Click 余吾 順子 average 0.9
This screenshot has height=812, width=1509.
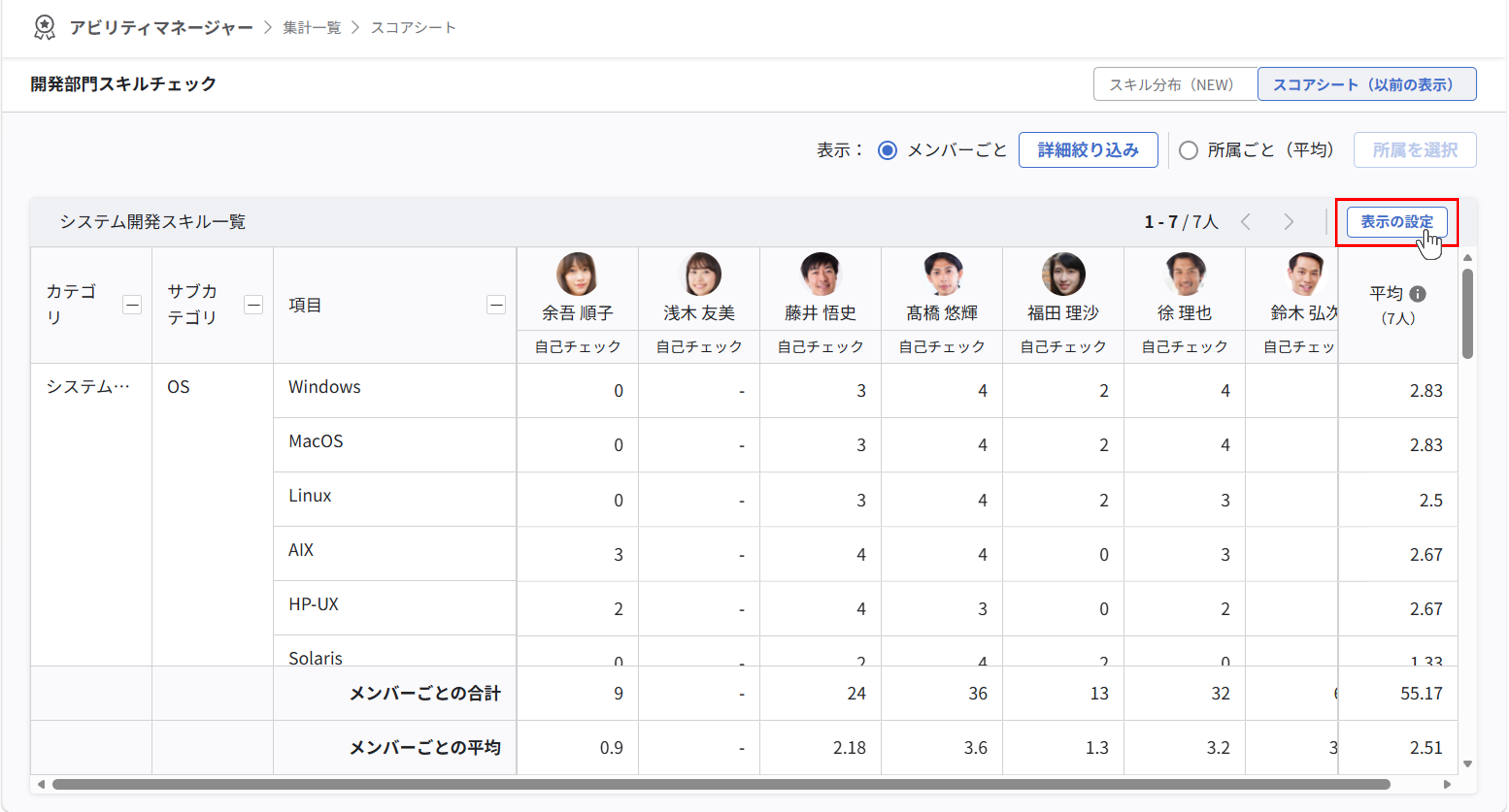tap(611, 748)
